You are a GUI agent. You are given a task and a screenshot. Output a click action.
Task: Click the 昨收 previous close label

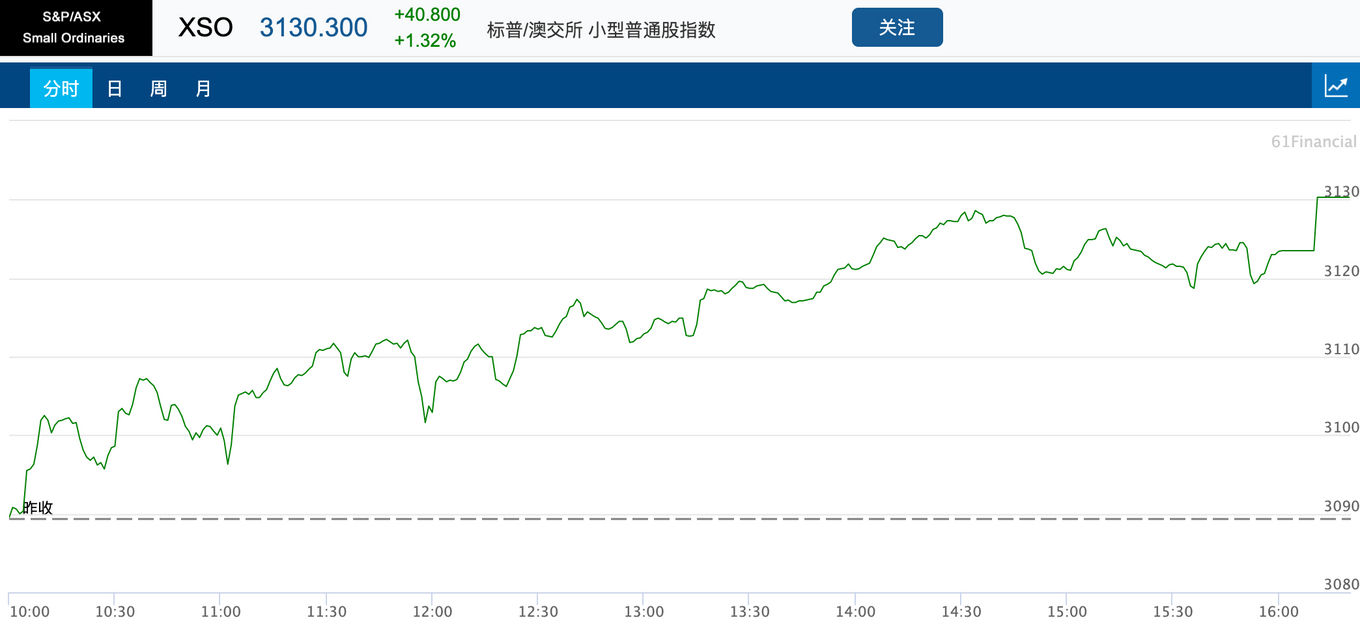(37, 508)
